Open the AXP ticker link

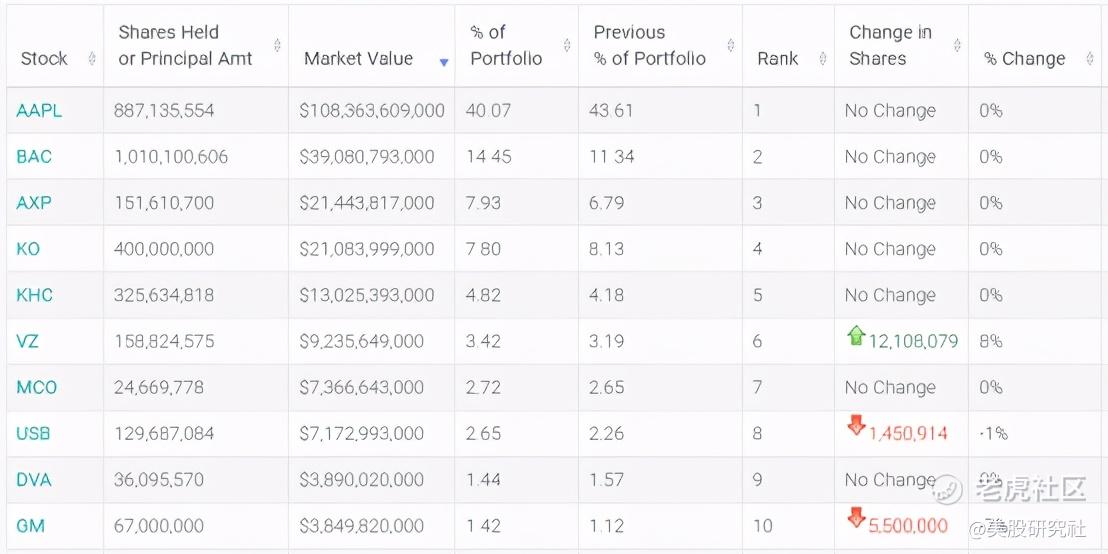pyautogui.click(x=34, y=203)
